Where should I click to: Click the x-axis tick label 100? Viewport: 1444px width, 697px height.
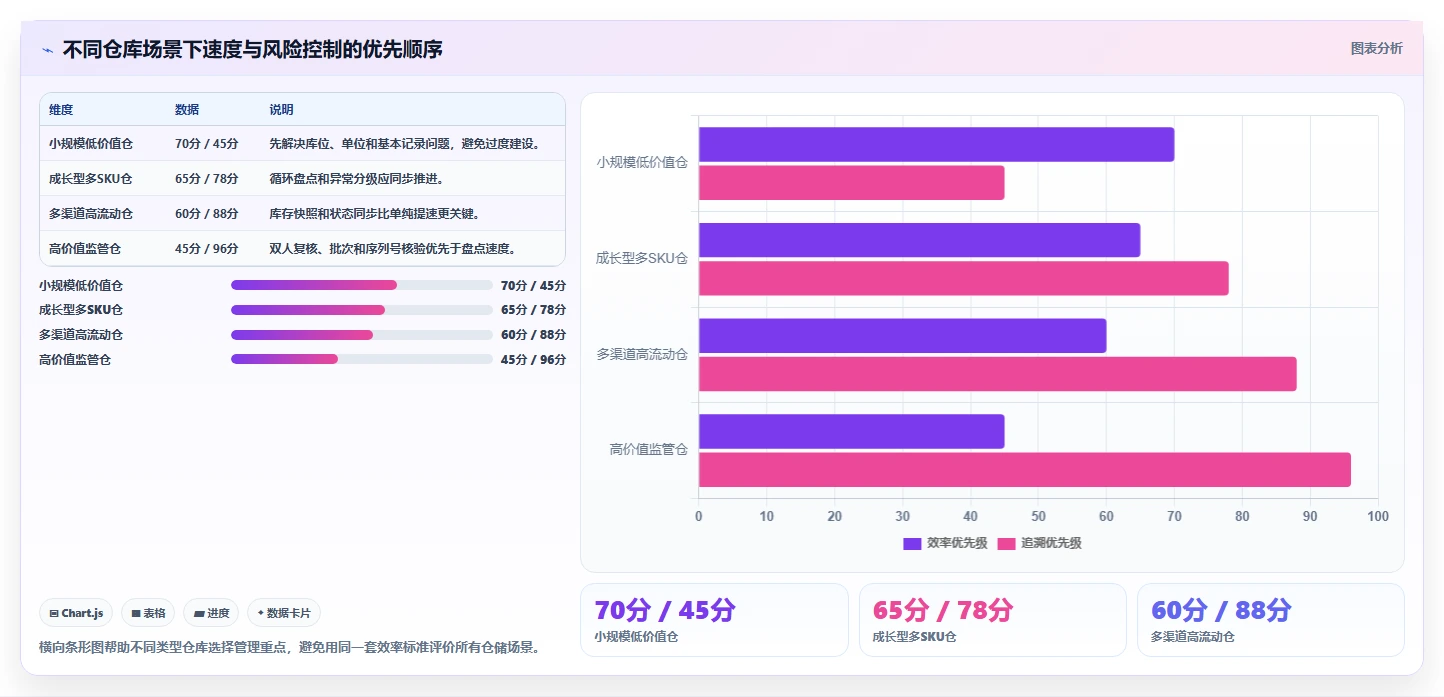pyautogui.click(x=1378, y=516)
